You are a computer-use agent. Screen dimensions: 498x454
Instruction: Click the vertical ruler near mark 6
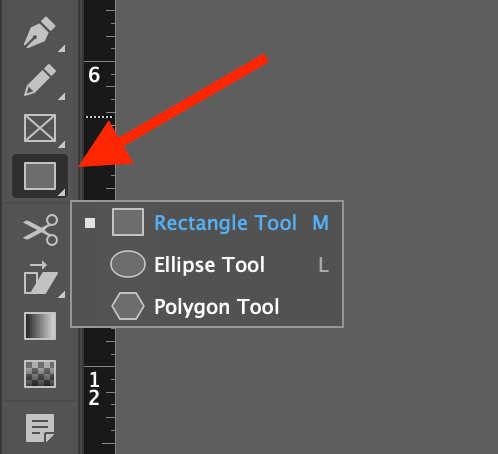pos(99,74)
